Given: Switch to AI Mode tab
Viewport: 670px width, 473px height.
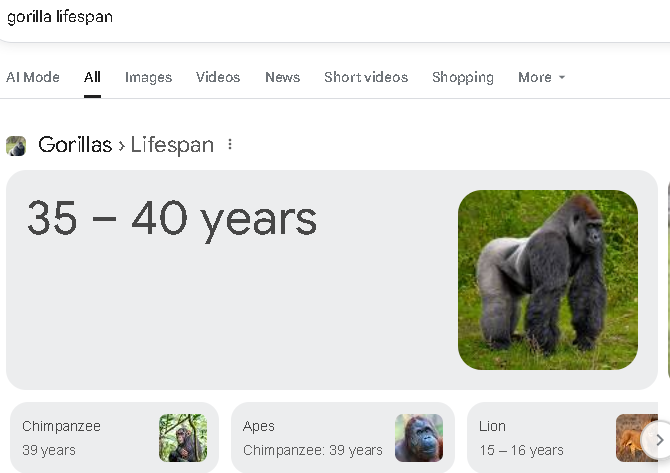Looking at the screenshot, I should pos(32,77).
